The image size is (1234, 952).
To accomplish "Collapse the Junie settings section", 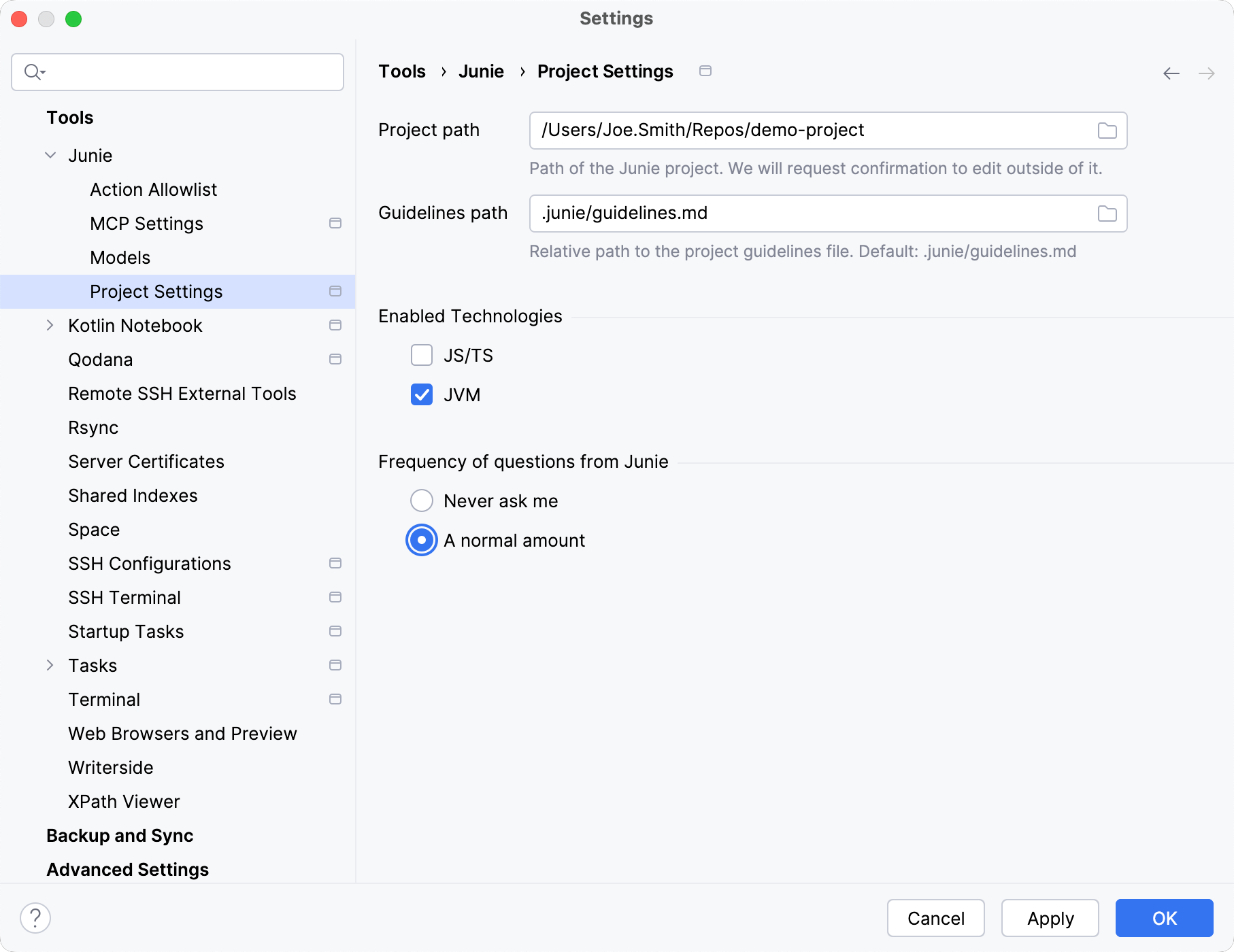I will coord(50,155).
